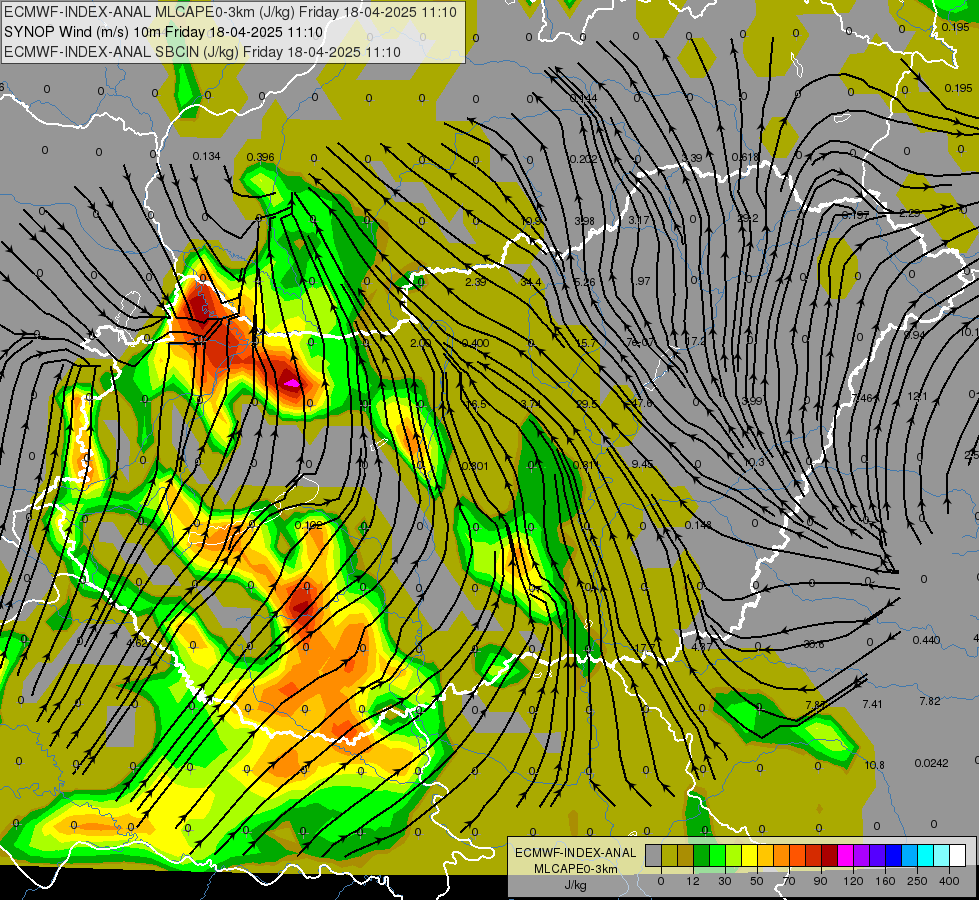This screenshot has width=979, height=900.
Task: Click map value 0.134
Action: tap(206, 156)
